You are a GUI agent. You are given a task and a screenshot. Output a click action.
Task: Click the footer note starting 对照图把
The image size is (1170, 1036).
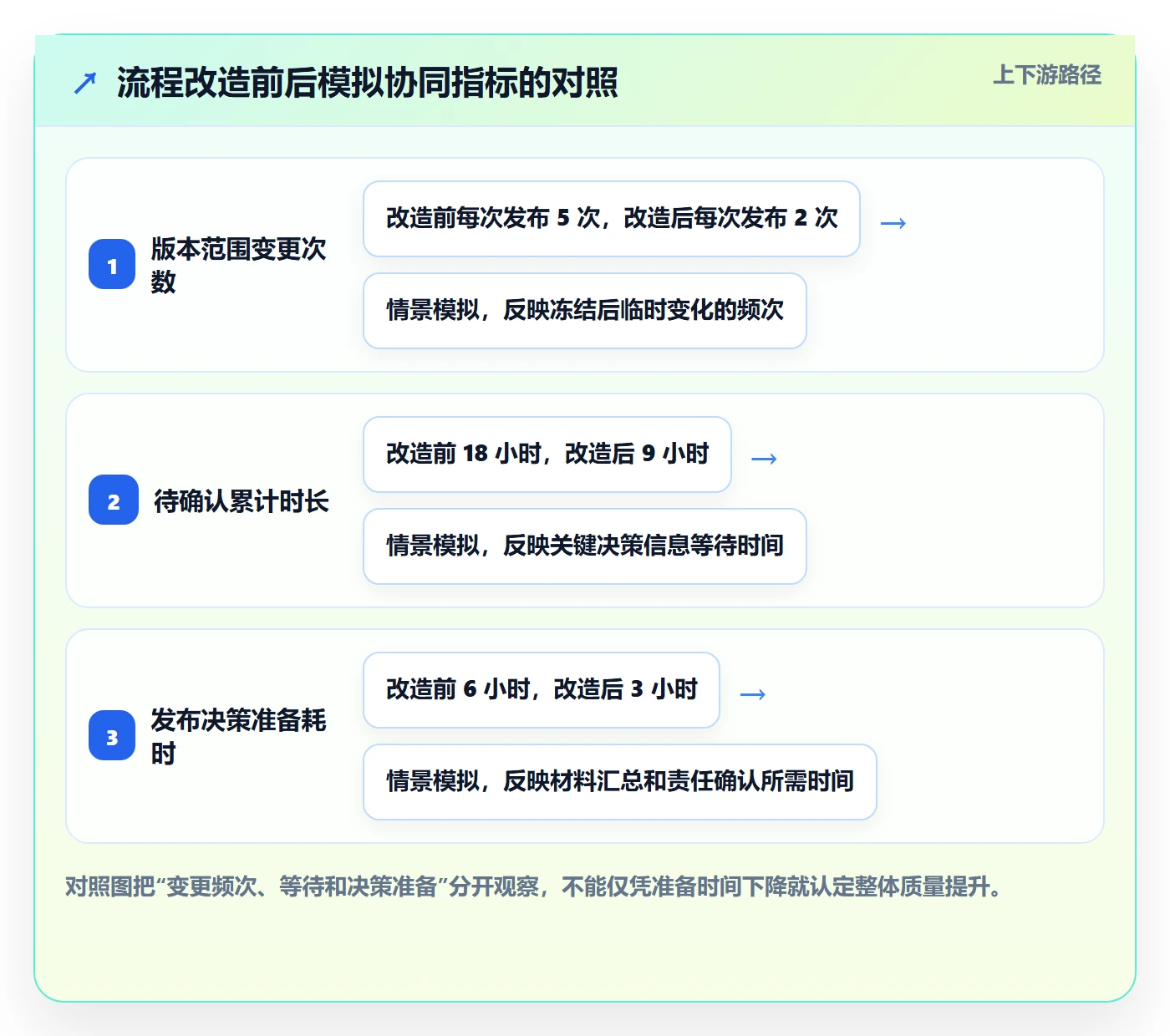(x=533, y=886)
